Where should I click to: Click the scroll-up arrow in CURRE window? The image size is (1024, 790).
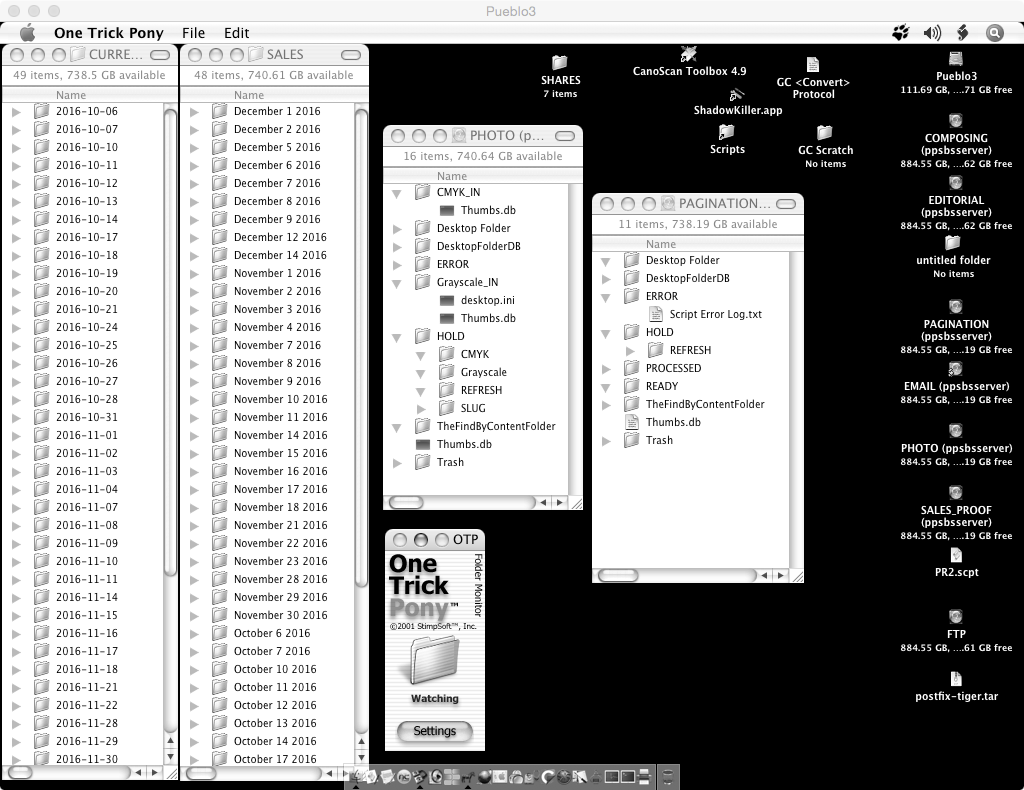[x=170, y=740]
